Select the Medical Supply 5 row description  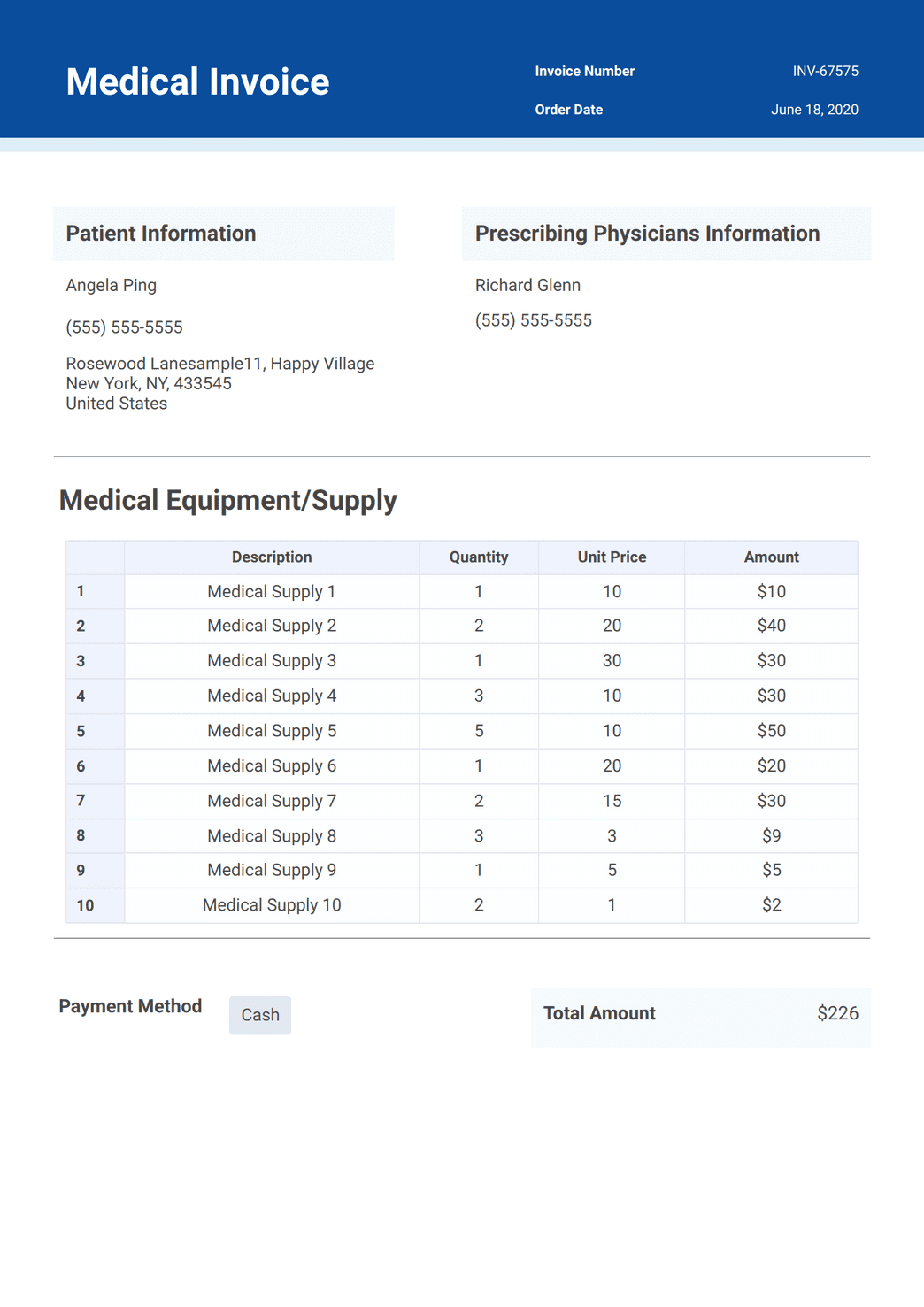pos(272,731)
